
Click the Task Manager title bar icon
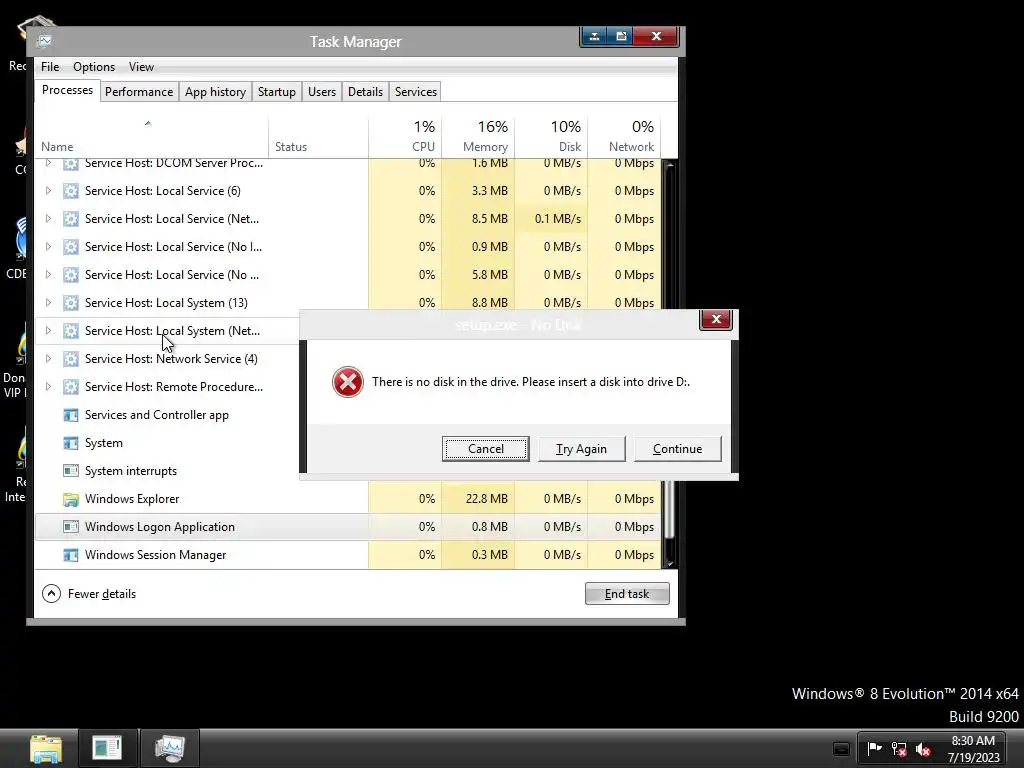(44, 41)
